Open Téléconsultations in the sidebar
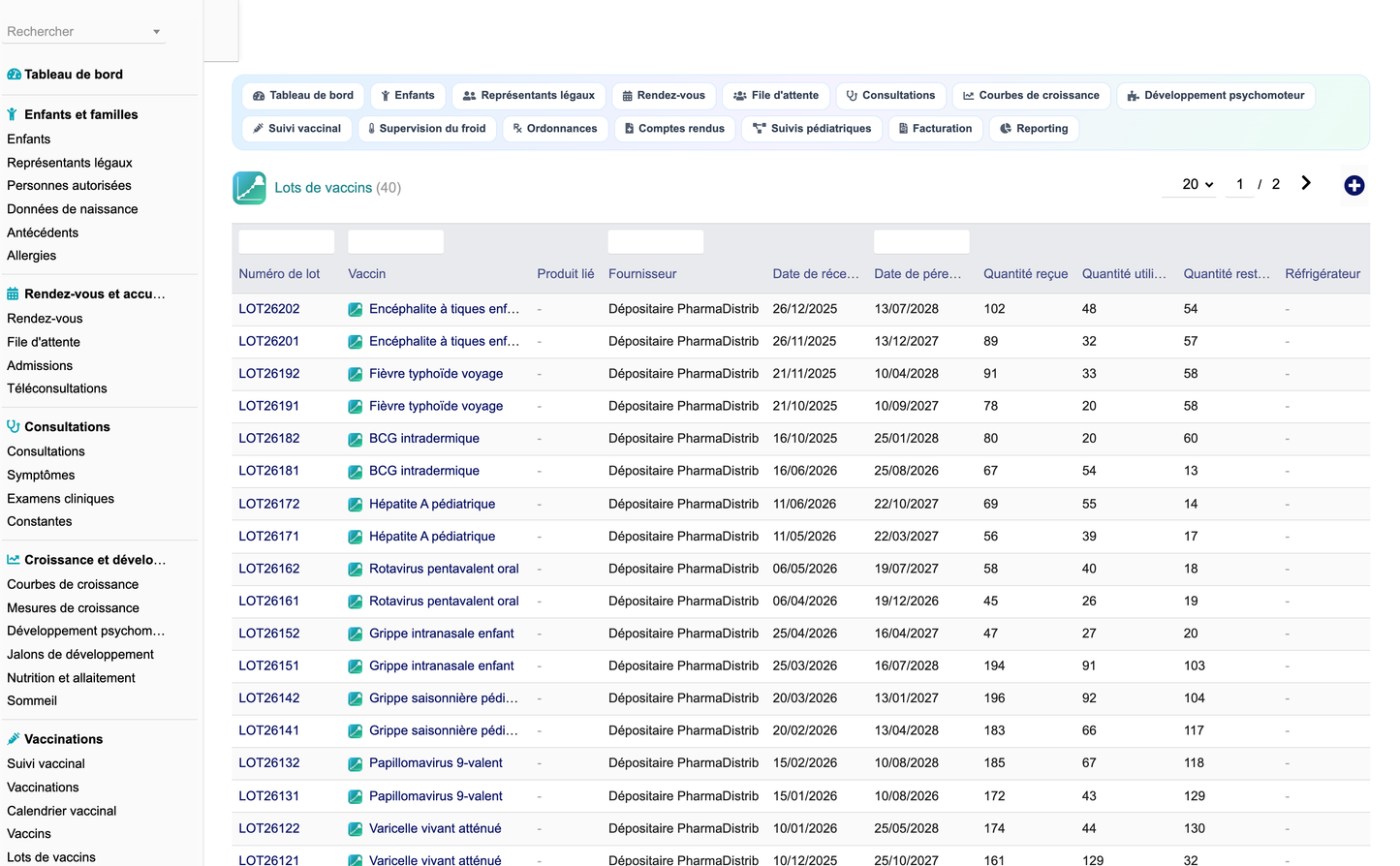 (x=57, y=388)
